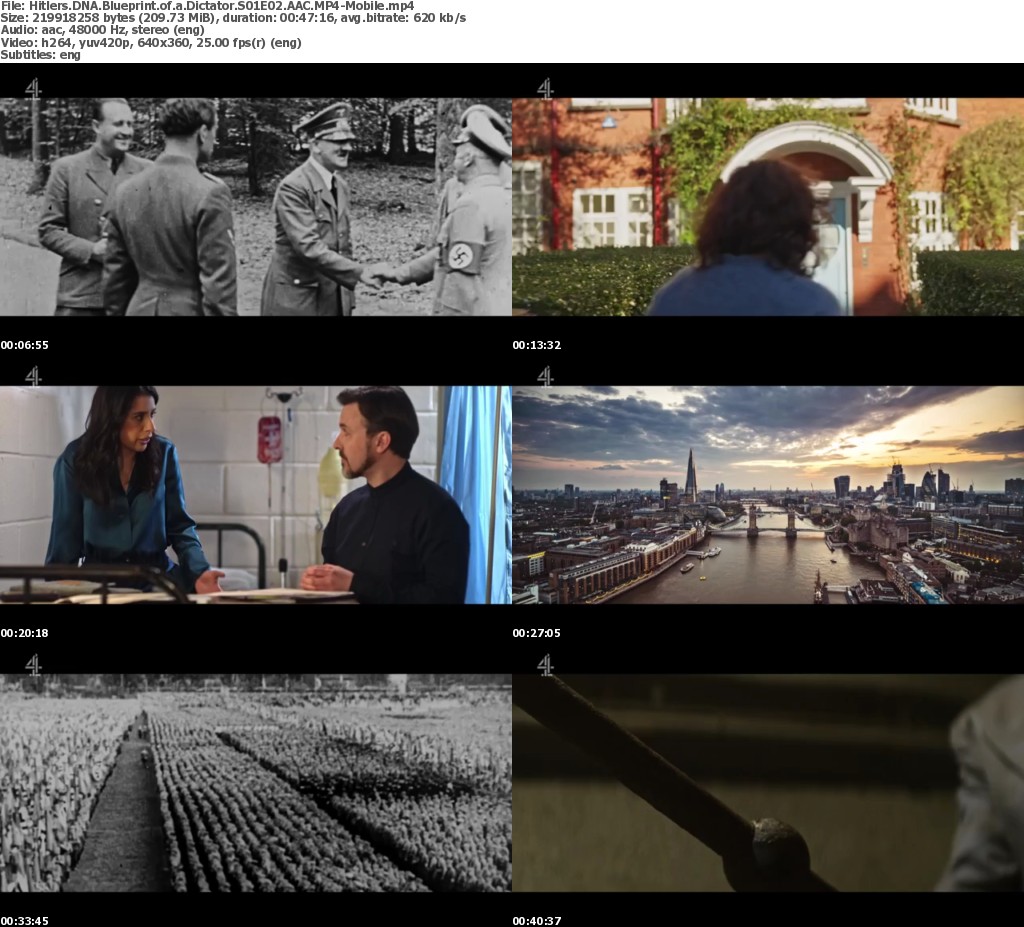Click the 00:13:32 timestamp

point(537,345)
